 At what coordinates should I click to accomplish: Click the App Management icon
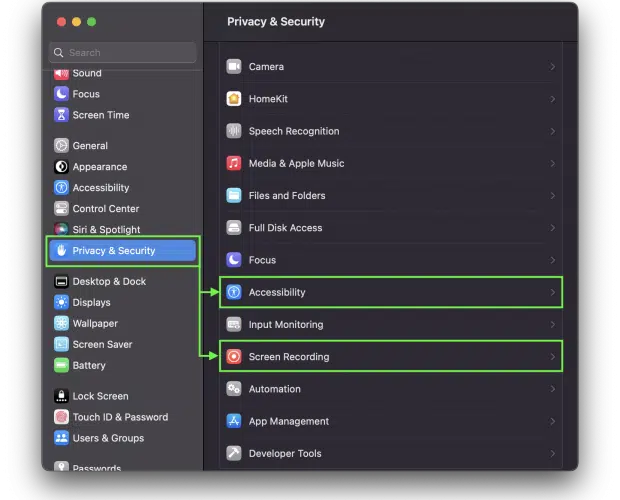click(x=234, y=421)
